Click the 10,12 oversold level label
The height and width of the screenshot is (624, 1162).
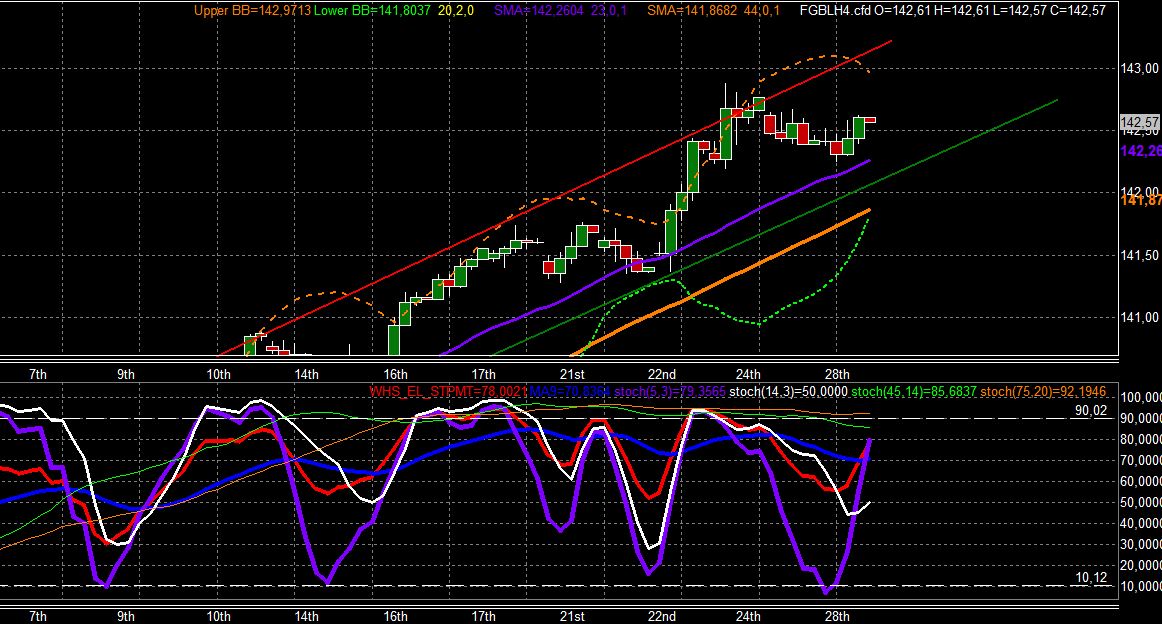(1091, 577)
